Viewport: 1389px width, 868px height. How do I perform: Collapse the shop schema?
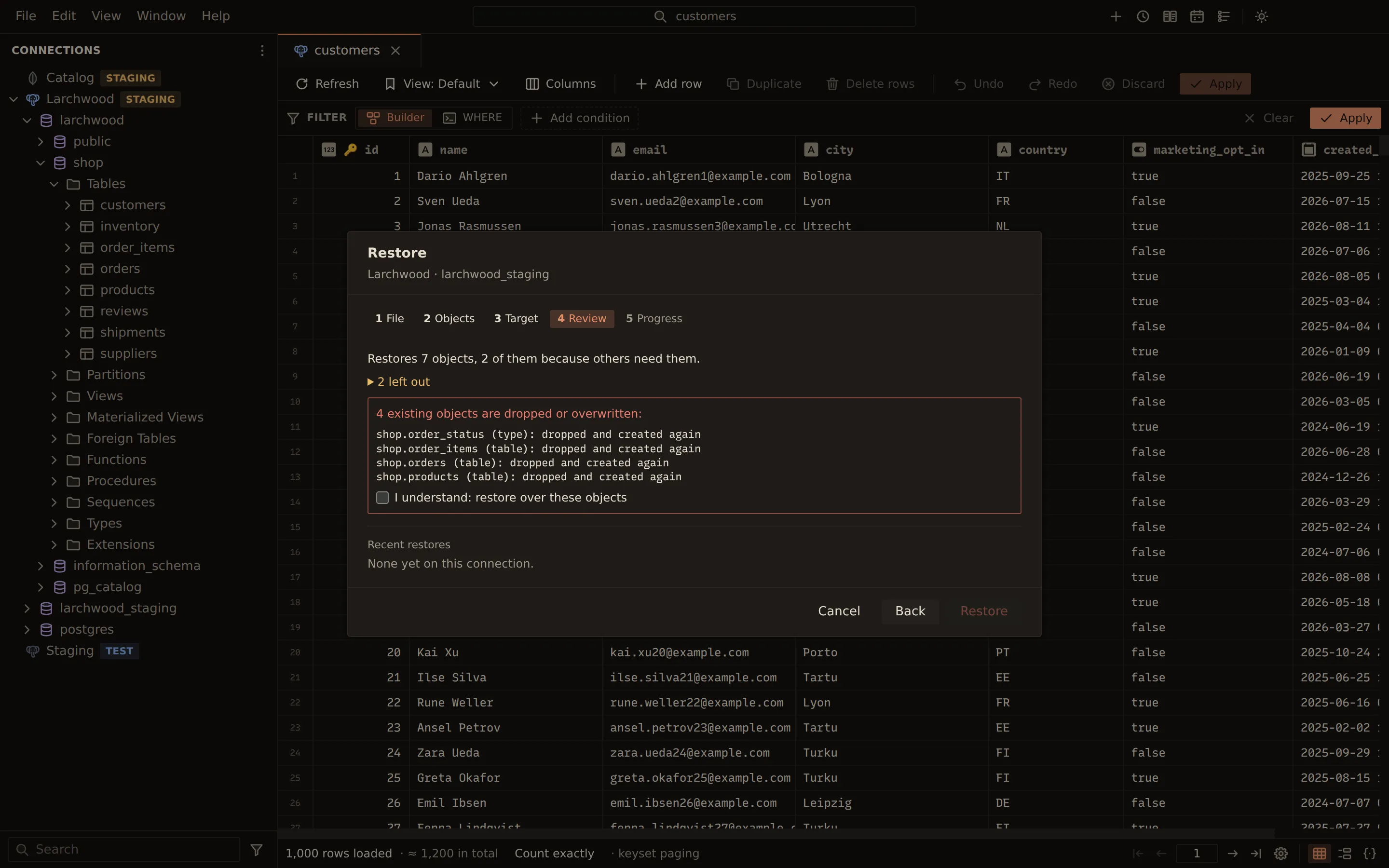point(40,163)
